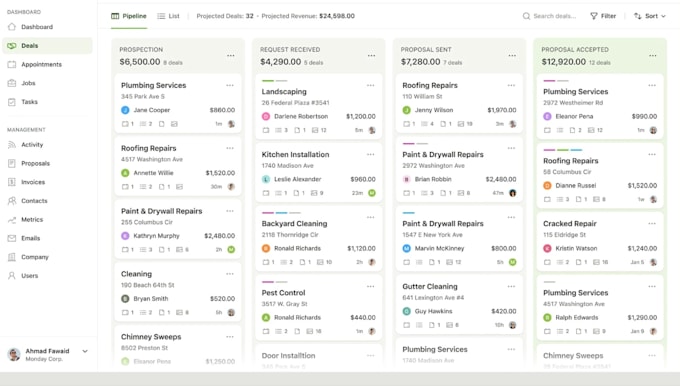680x386 pixels.
Task: Open Proposal Accepted column more options
Action: pos(653,56)
